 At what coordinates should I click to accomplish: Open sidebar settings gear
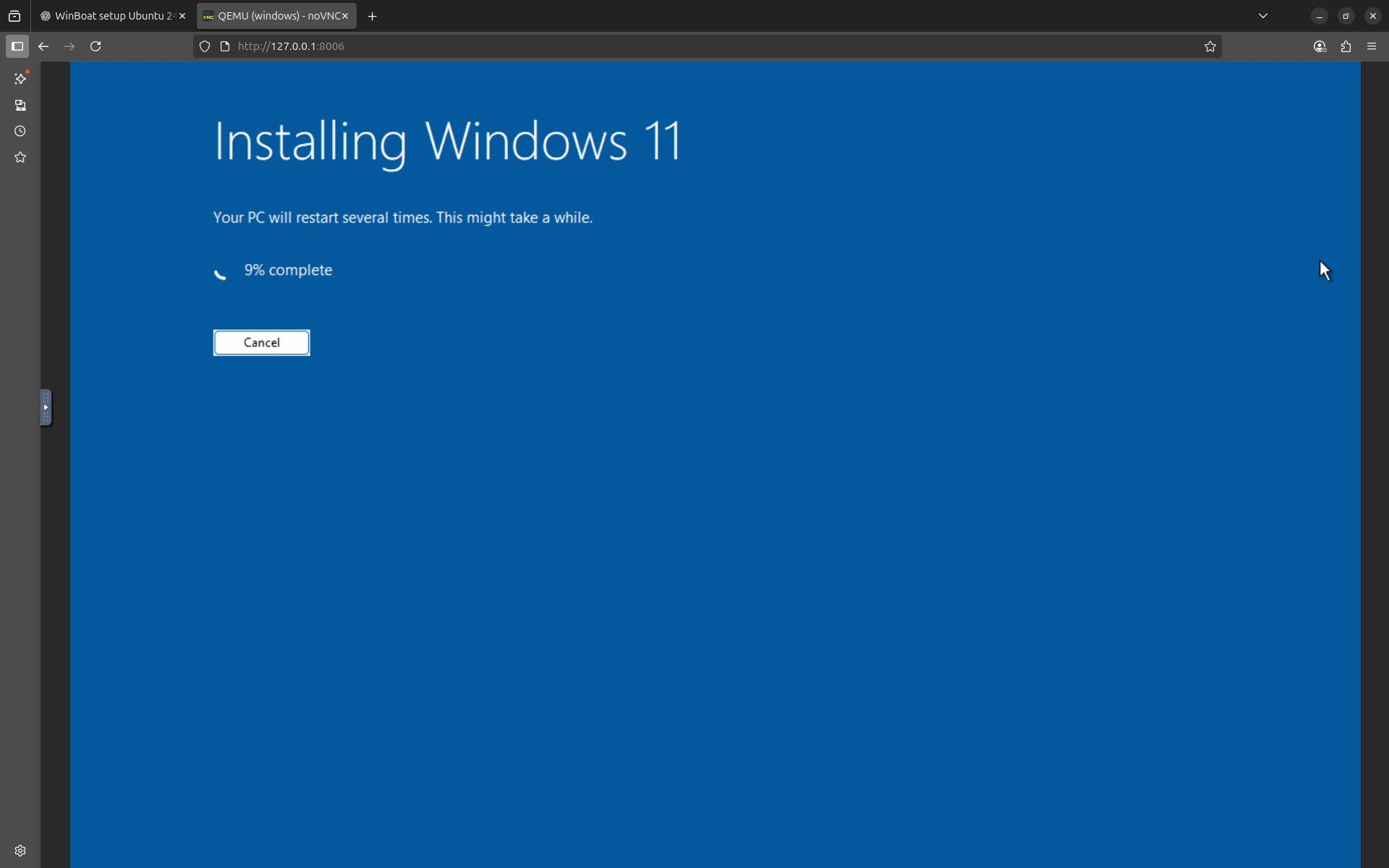[20, 851]
